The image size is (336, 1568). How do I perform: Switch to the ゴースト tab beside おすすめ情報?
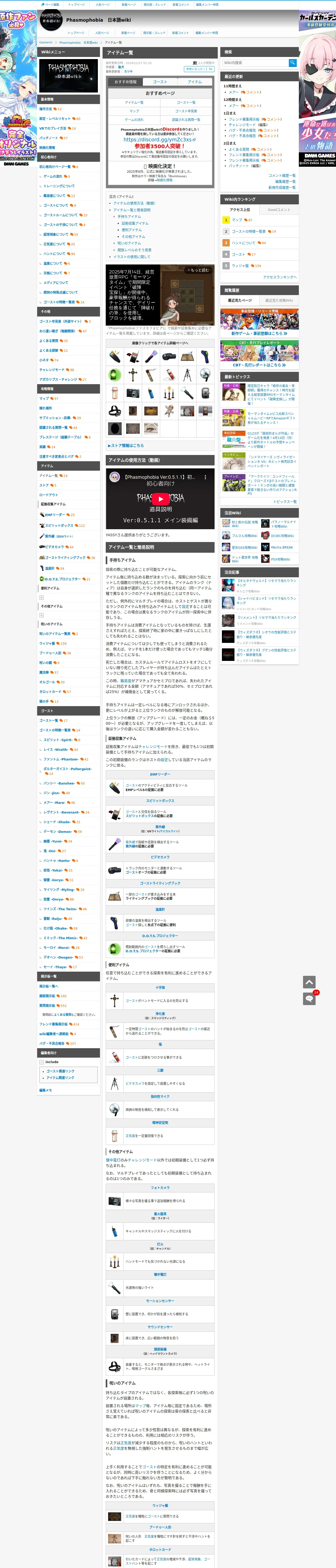[x=160, y=82]
